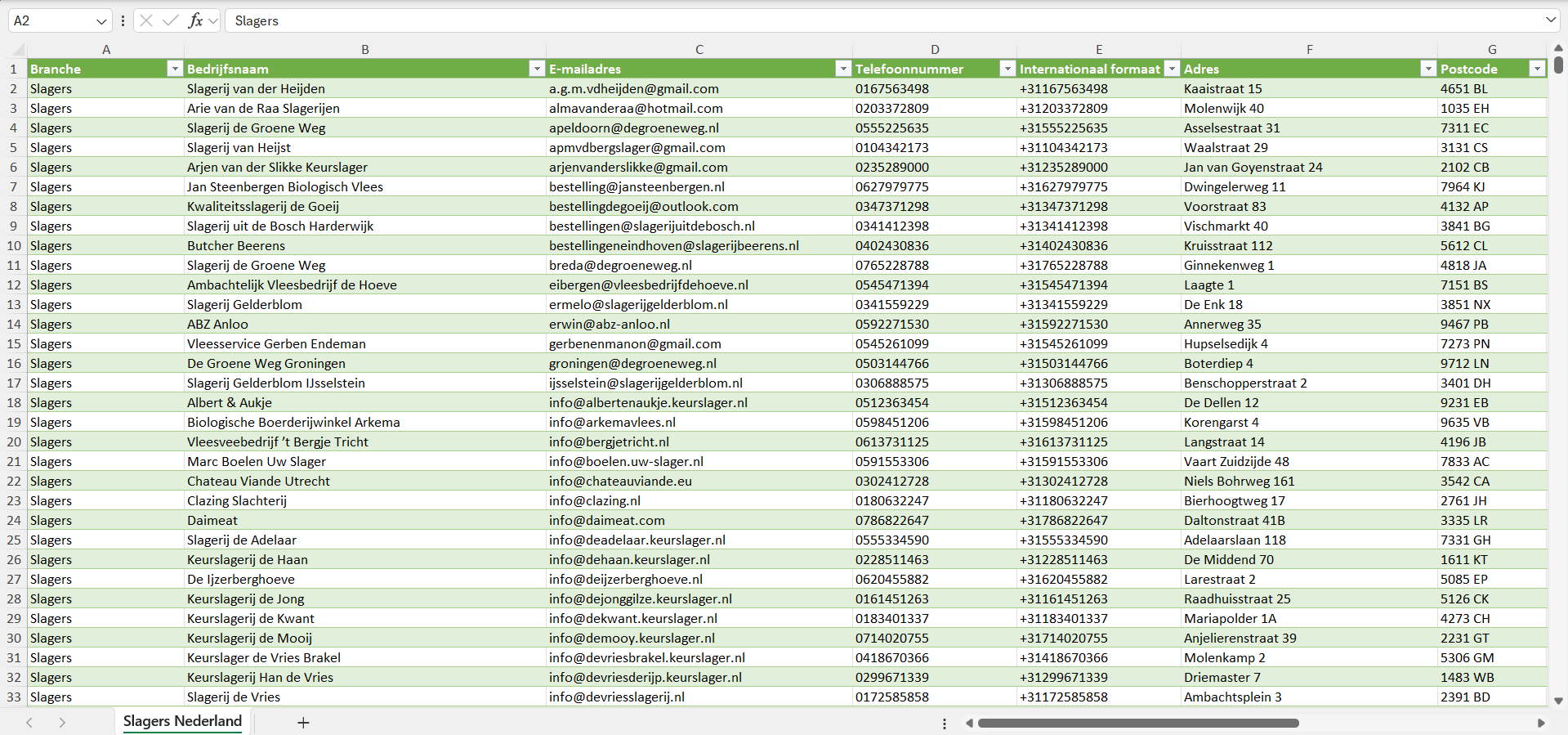Open the Branche column filter dropdown
This screenshot has height=735, width=1568.
[x=175, y=69]
